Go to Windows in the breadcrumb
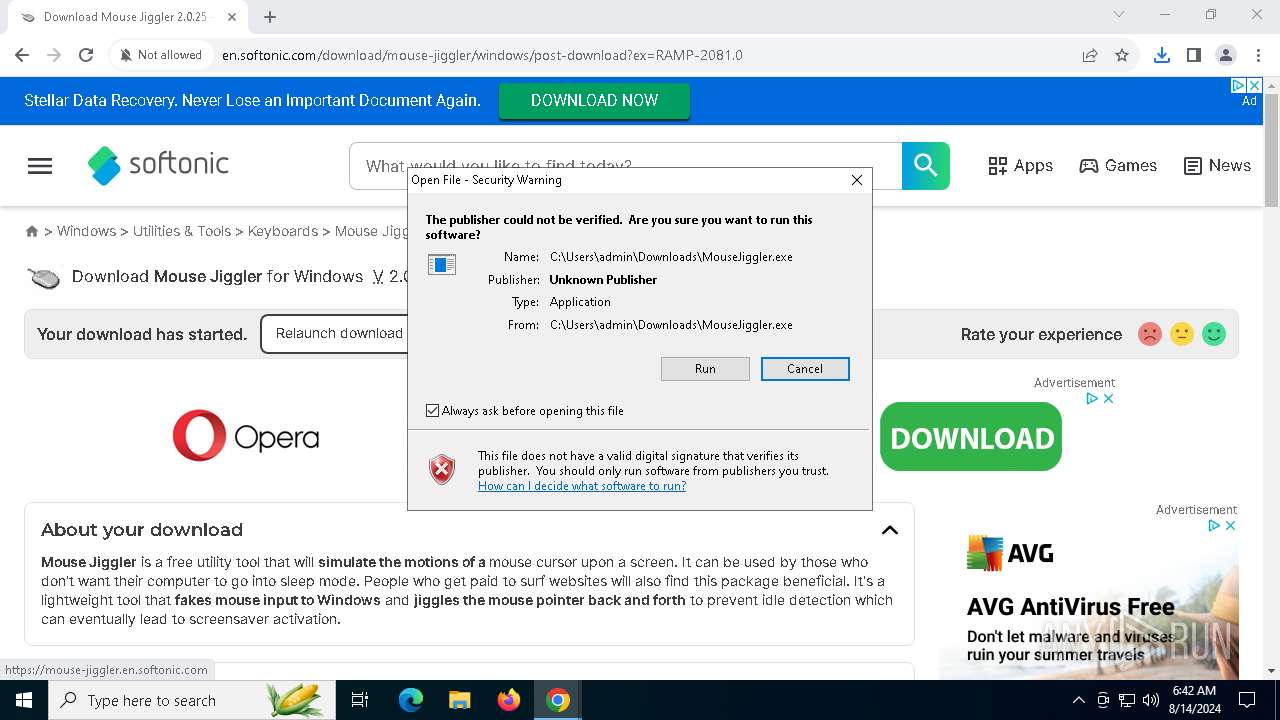 pyautogui.click(x=86, y=231)
